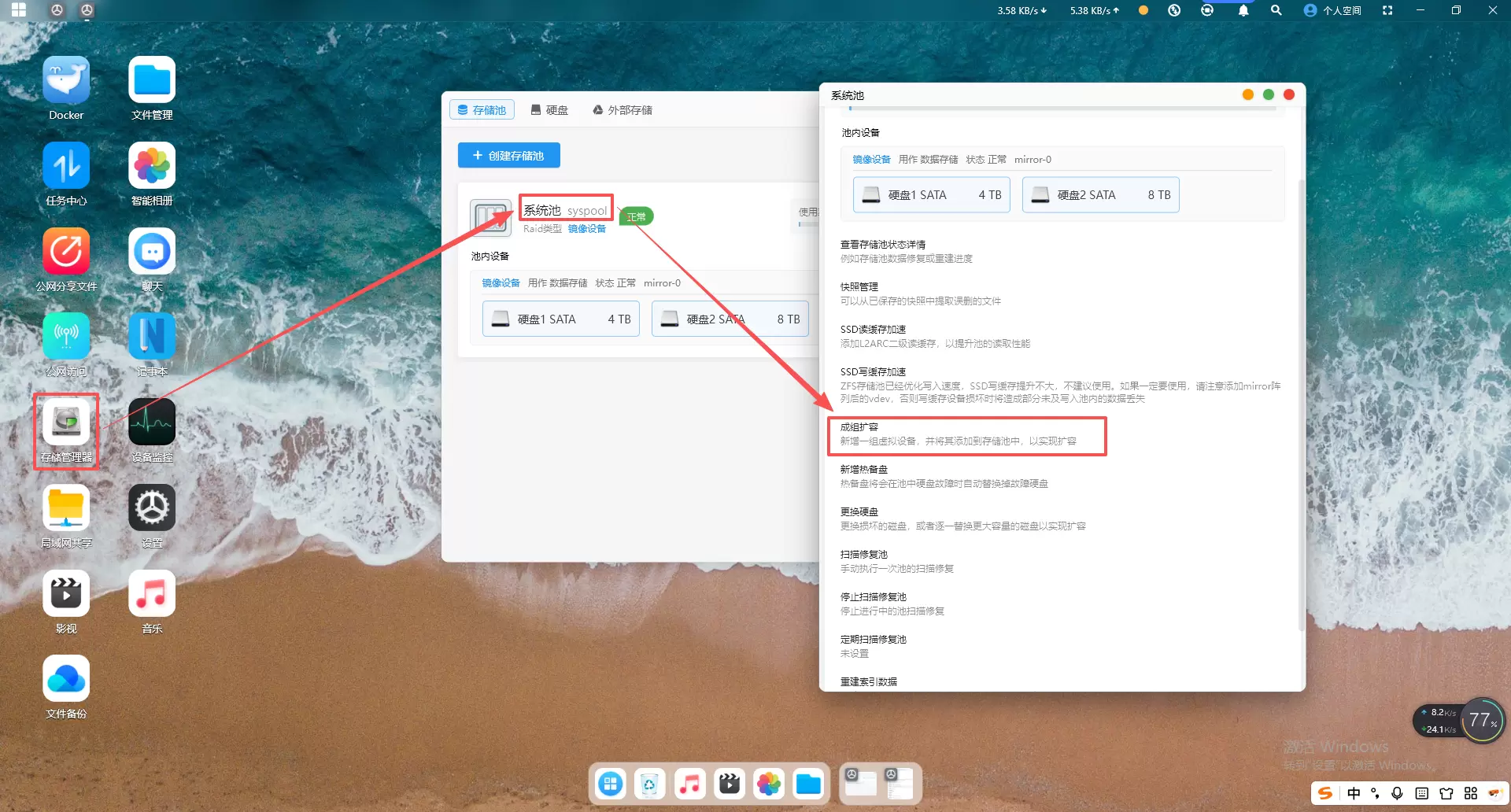Select 硬盘2 SATA 8 TB in 系统池 window

pyautogui.click(x=1100, y=195)
